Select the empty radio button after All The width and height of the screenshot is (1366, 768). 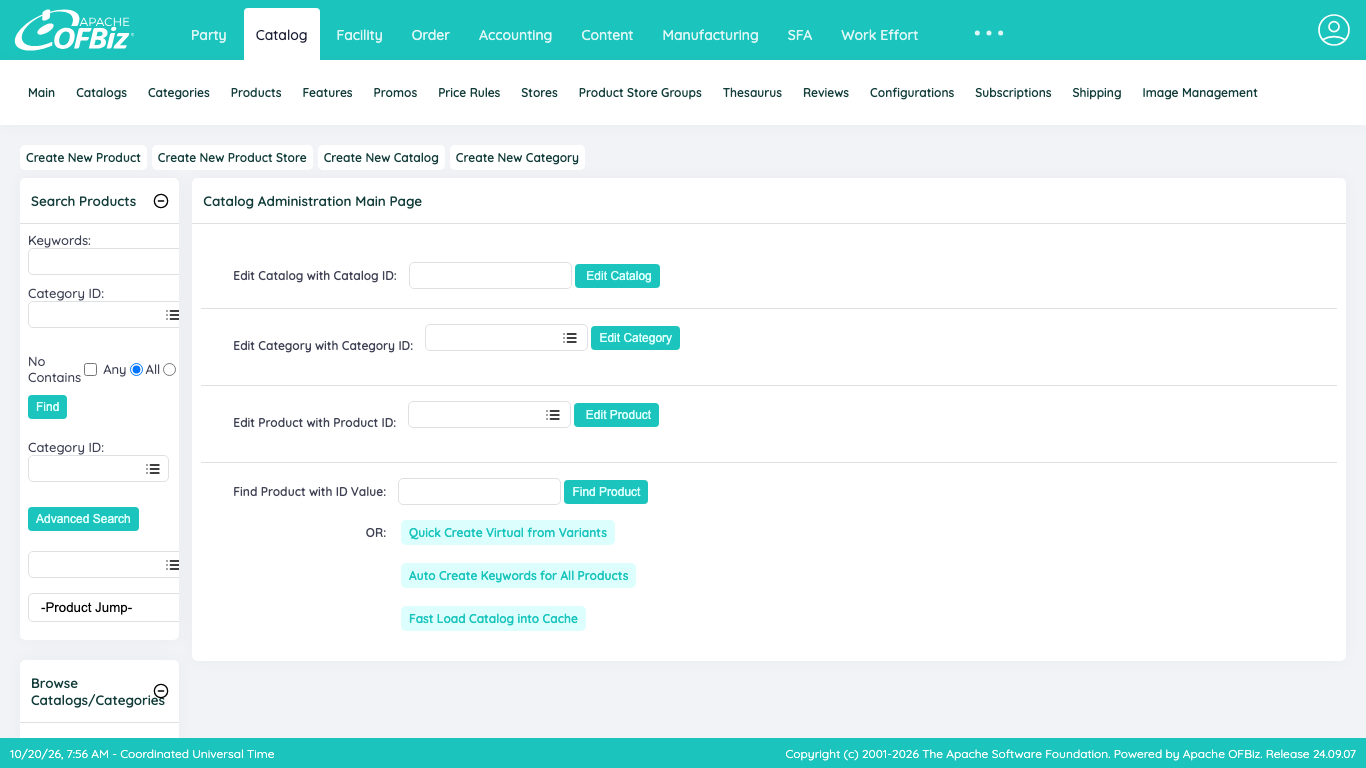pyautogui.click(x=169, y=369)
